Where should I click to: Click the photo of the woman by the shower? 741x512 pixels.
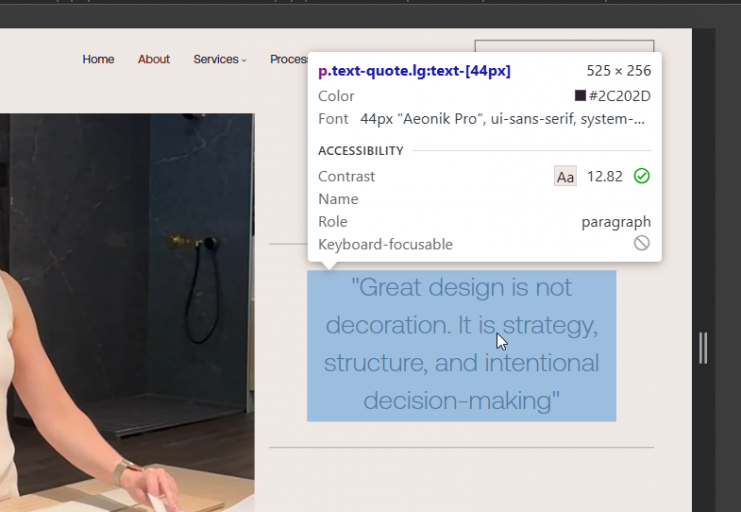(127, 312)
